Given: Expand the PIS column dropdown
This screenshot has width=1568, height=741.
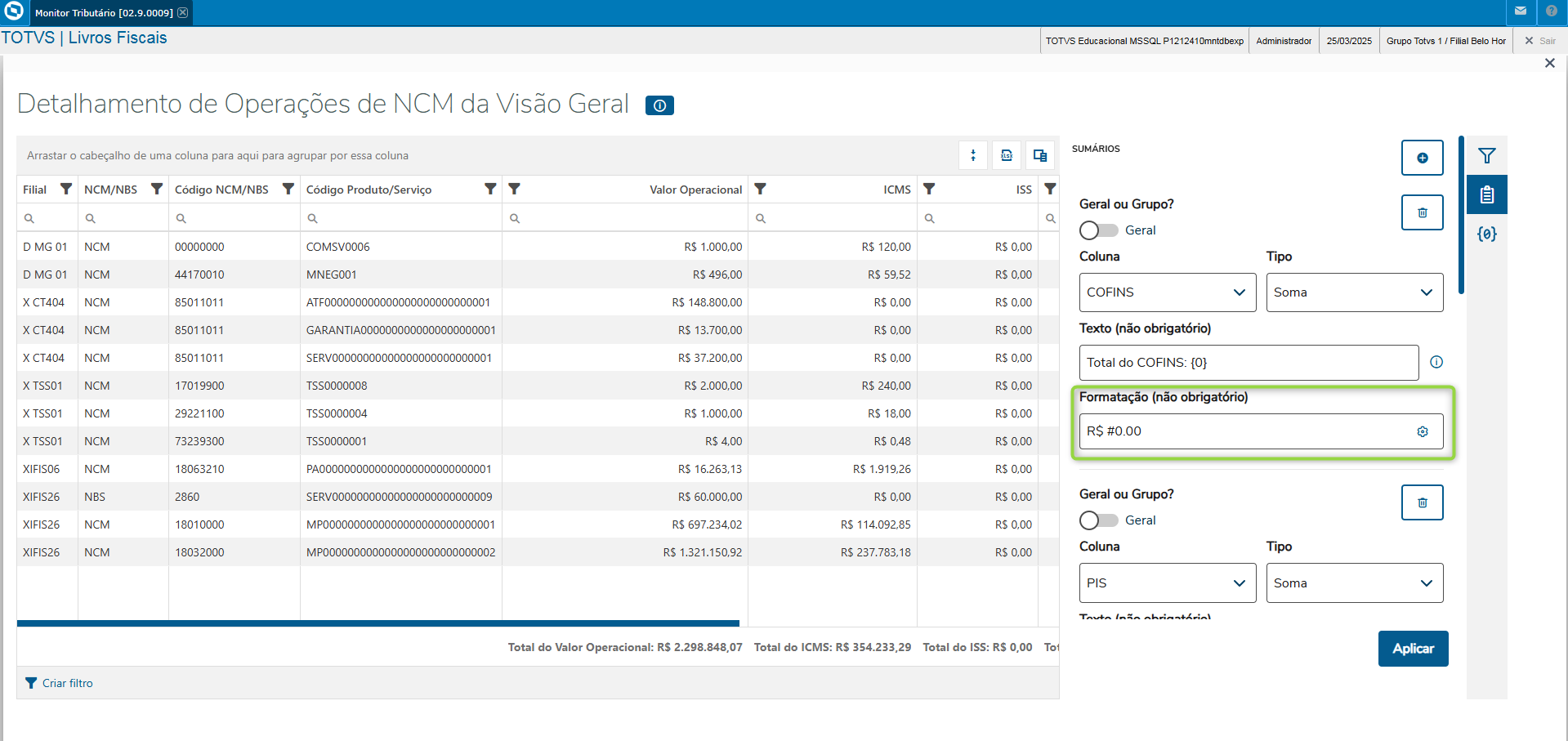Looking at the screenshot, I should coord(1167,583).
